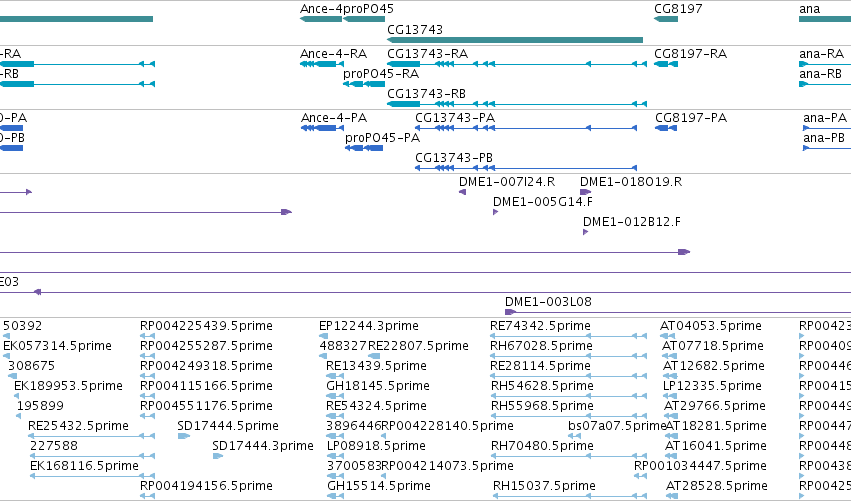Select the DME1-018O19.R feature label
The height and width of the screenshot is (501, 851).
click(x=631, y=182)
